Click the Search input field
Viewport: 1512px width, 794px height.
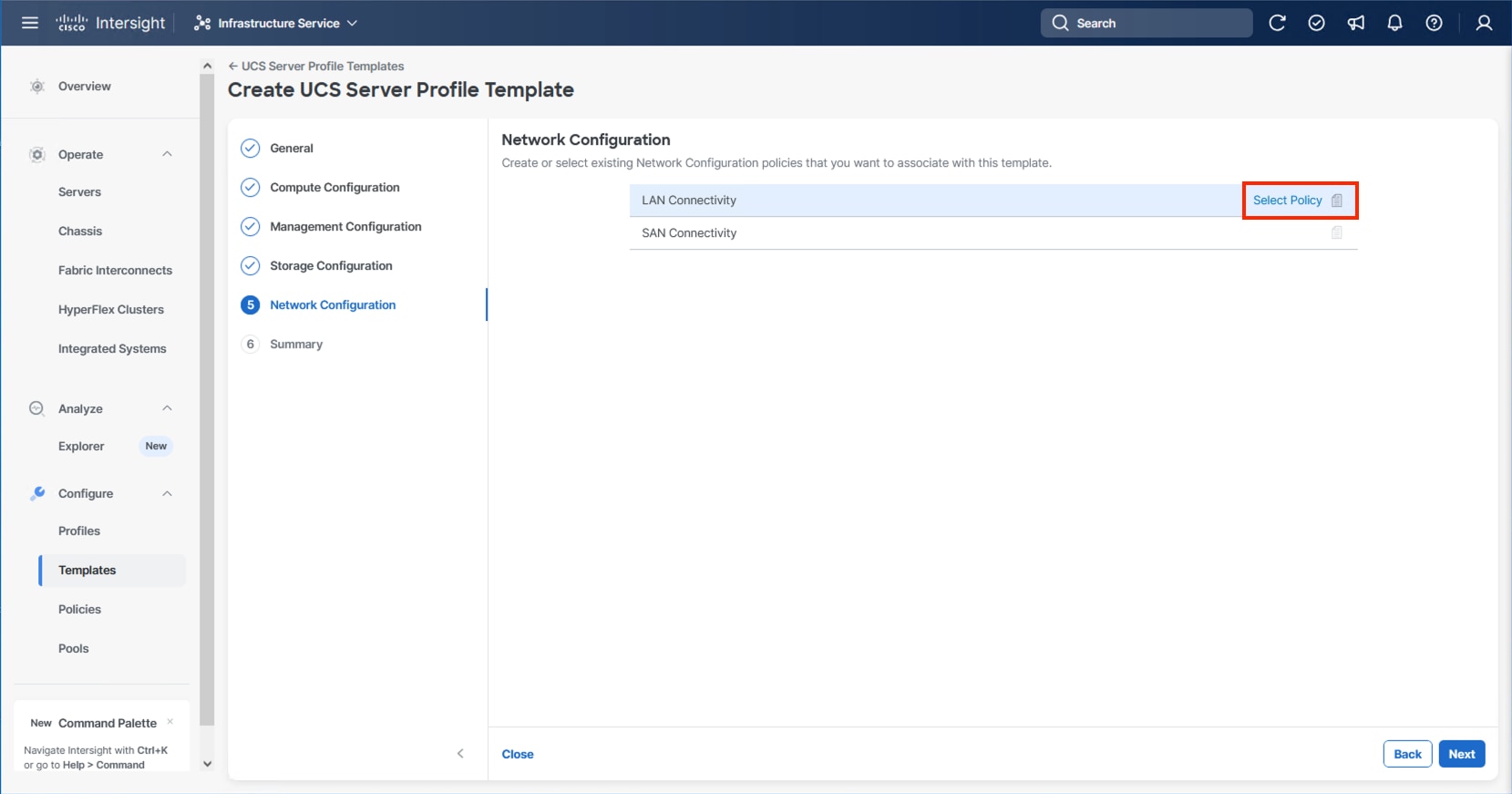(x=1147, y=23)
